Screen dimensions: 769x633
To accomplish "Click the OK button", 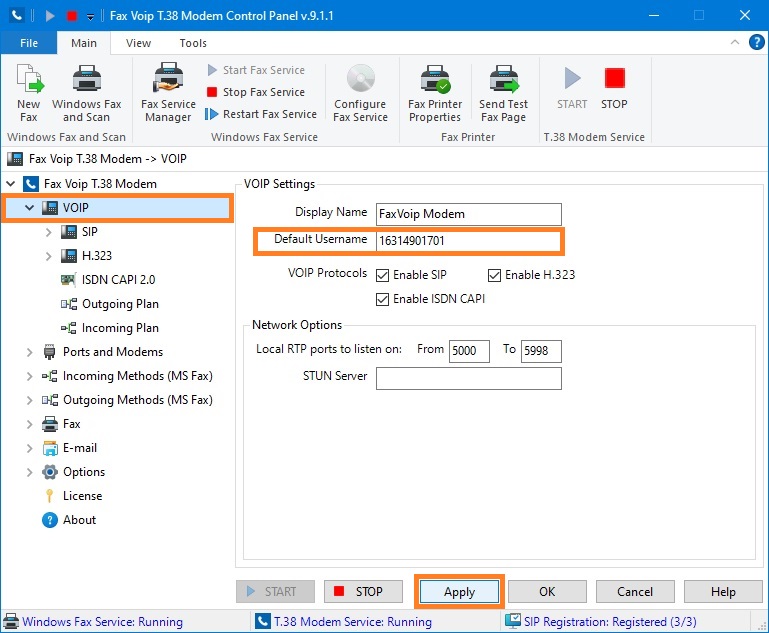I will pyautogui.click(x=547, y=592).
